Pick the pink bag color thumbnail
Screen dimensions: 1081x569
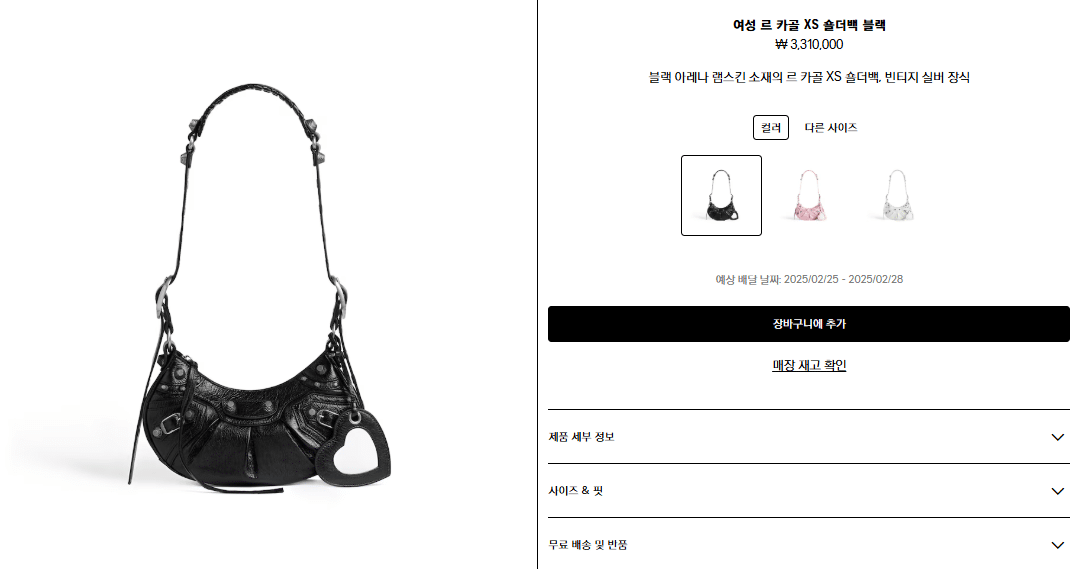click(809, 195)
